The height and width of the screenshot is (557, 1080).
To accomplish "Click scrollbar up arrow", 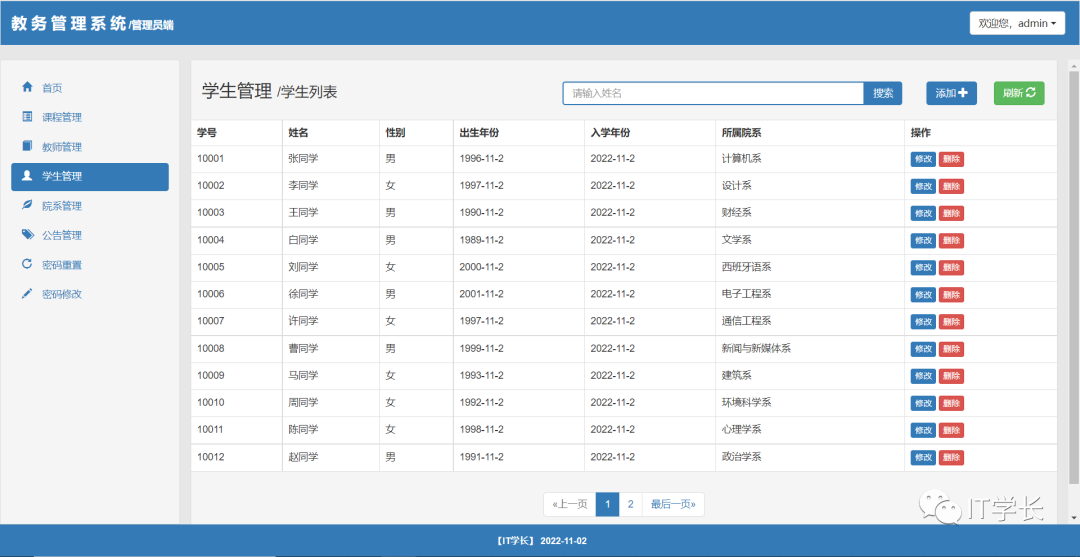I will click(x=1073, y=65).
